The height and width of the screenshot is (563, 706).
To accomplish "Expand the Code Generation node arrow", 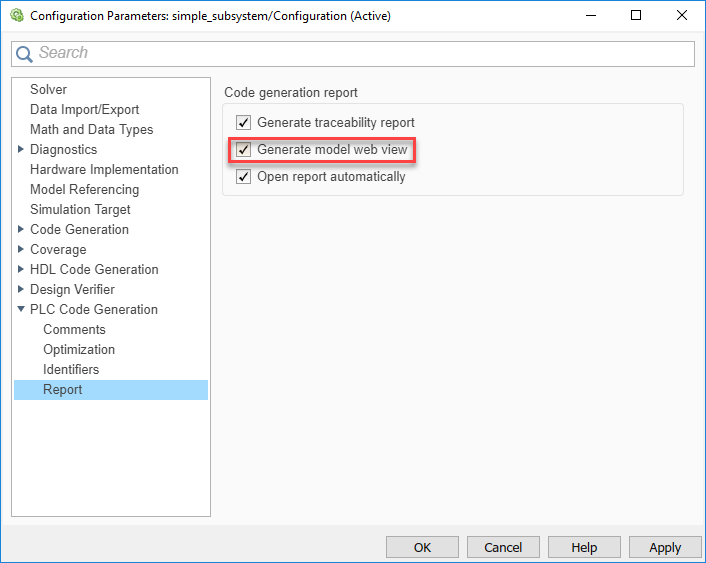I will click(x=21, y=230).
